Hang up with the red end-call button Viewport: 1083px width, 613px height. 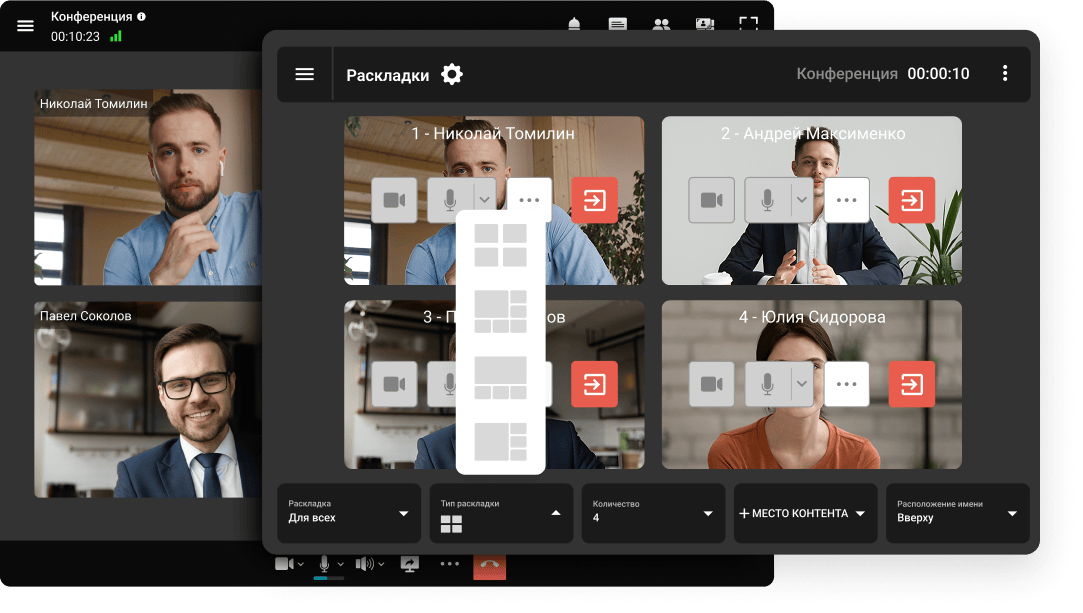pos(490,564)
